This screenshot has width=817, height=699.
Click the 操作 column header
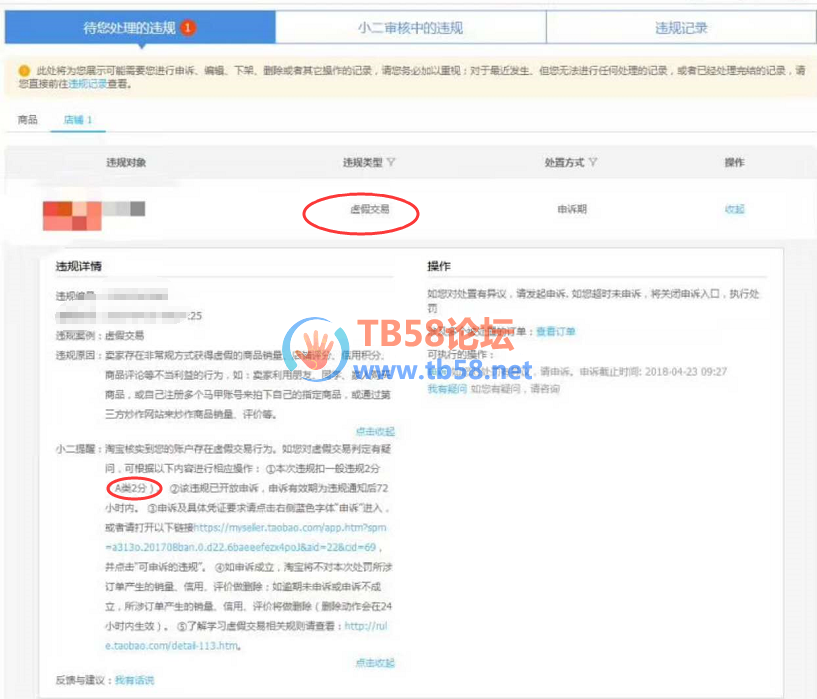pos(735,163)
